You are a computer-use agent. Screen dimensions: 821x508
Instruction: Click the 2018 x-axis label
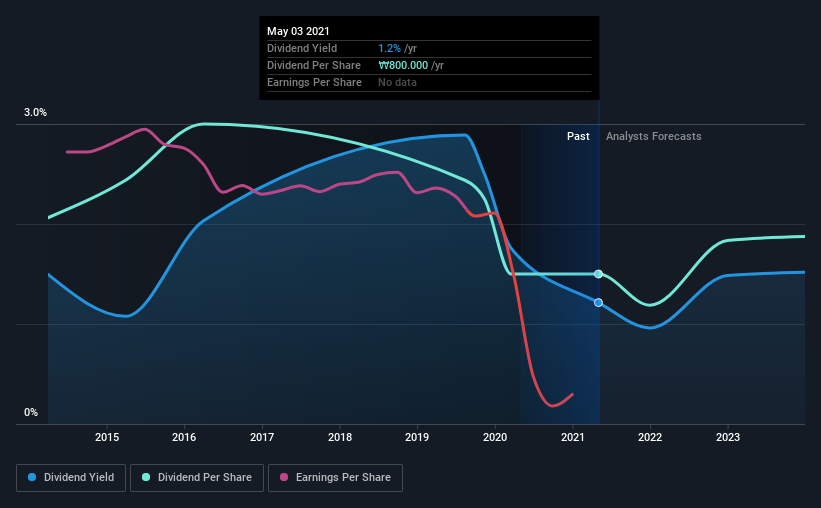point(340,437)
